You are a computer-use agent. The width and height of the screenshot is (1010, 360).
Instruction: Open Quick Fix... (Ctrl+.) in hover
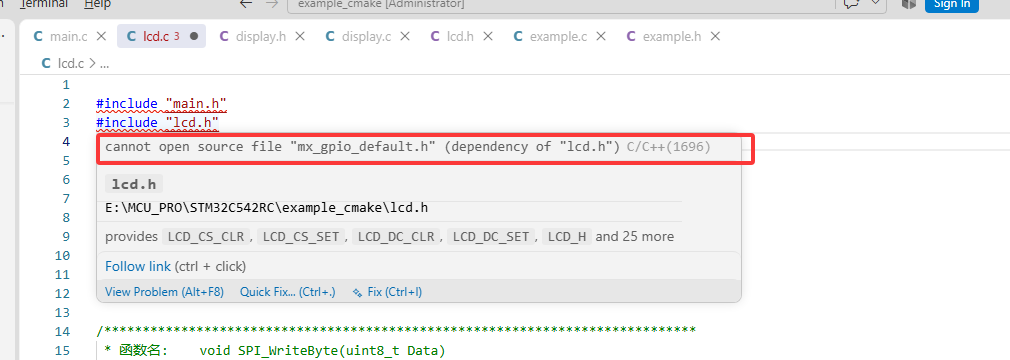pyautogui.click(x=287, y=292)
